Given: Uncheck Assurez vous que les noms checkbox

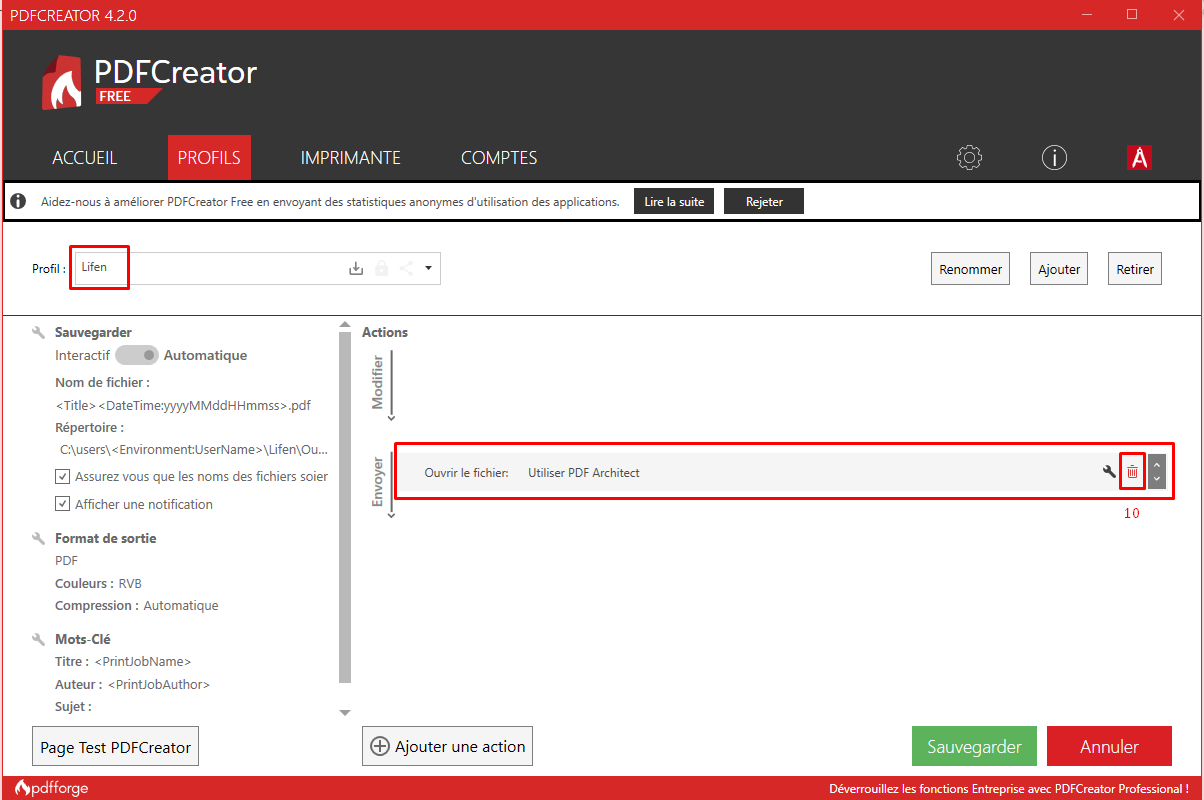Looking at the screenshot, I should [x=63, y=477].
